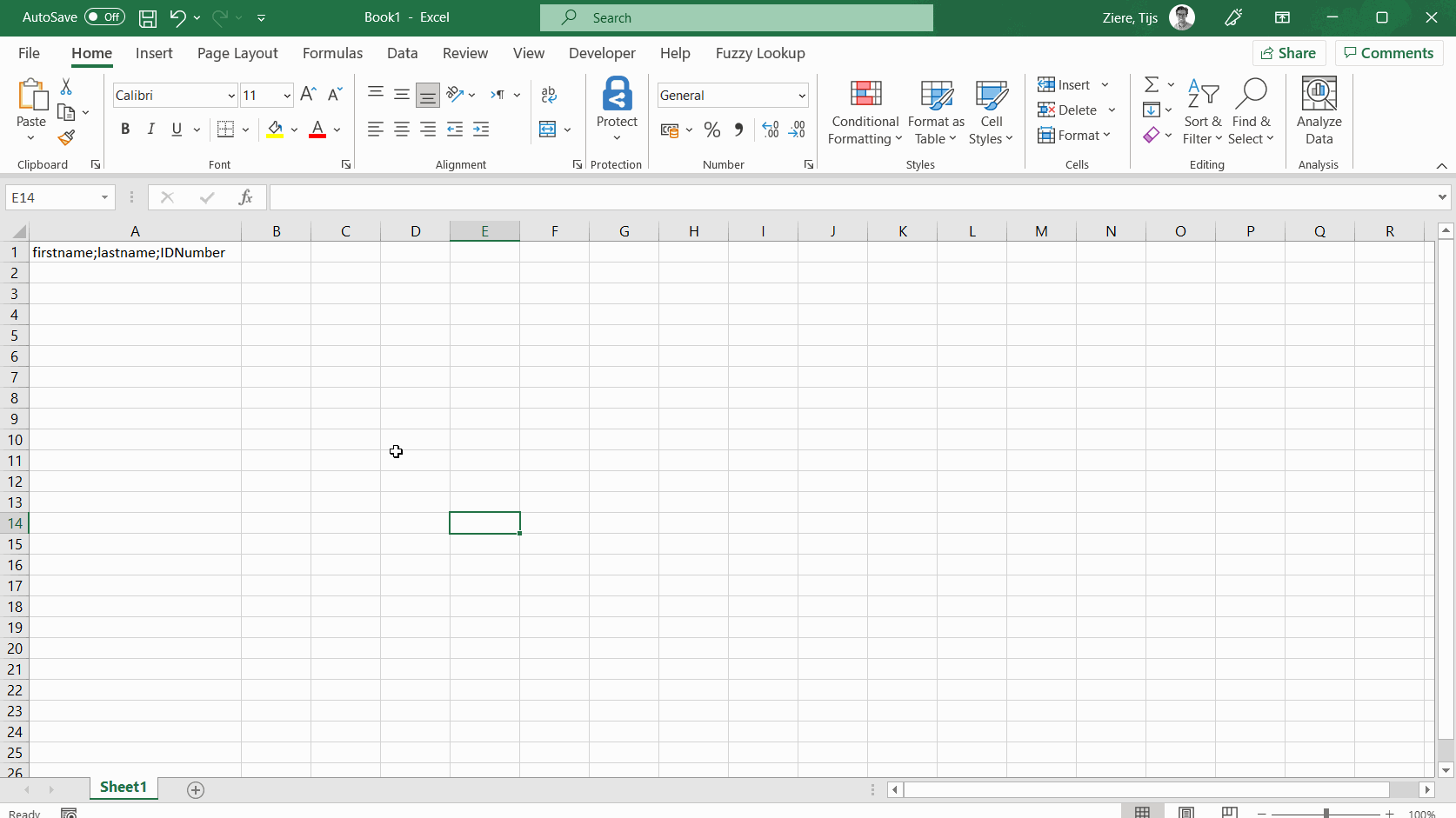1456x818 pixels.
Task: Open the Formulas ribbon tab
Action: pos(332,53)
